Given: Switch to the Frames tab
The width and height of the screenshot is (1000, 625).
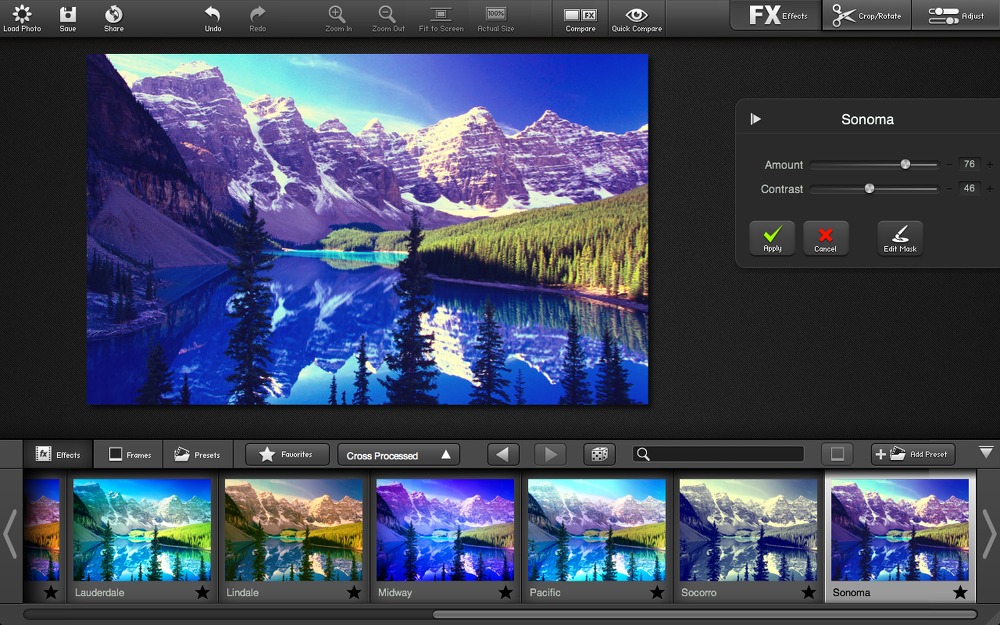Looking at the screenshot, I should [129, 454].
